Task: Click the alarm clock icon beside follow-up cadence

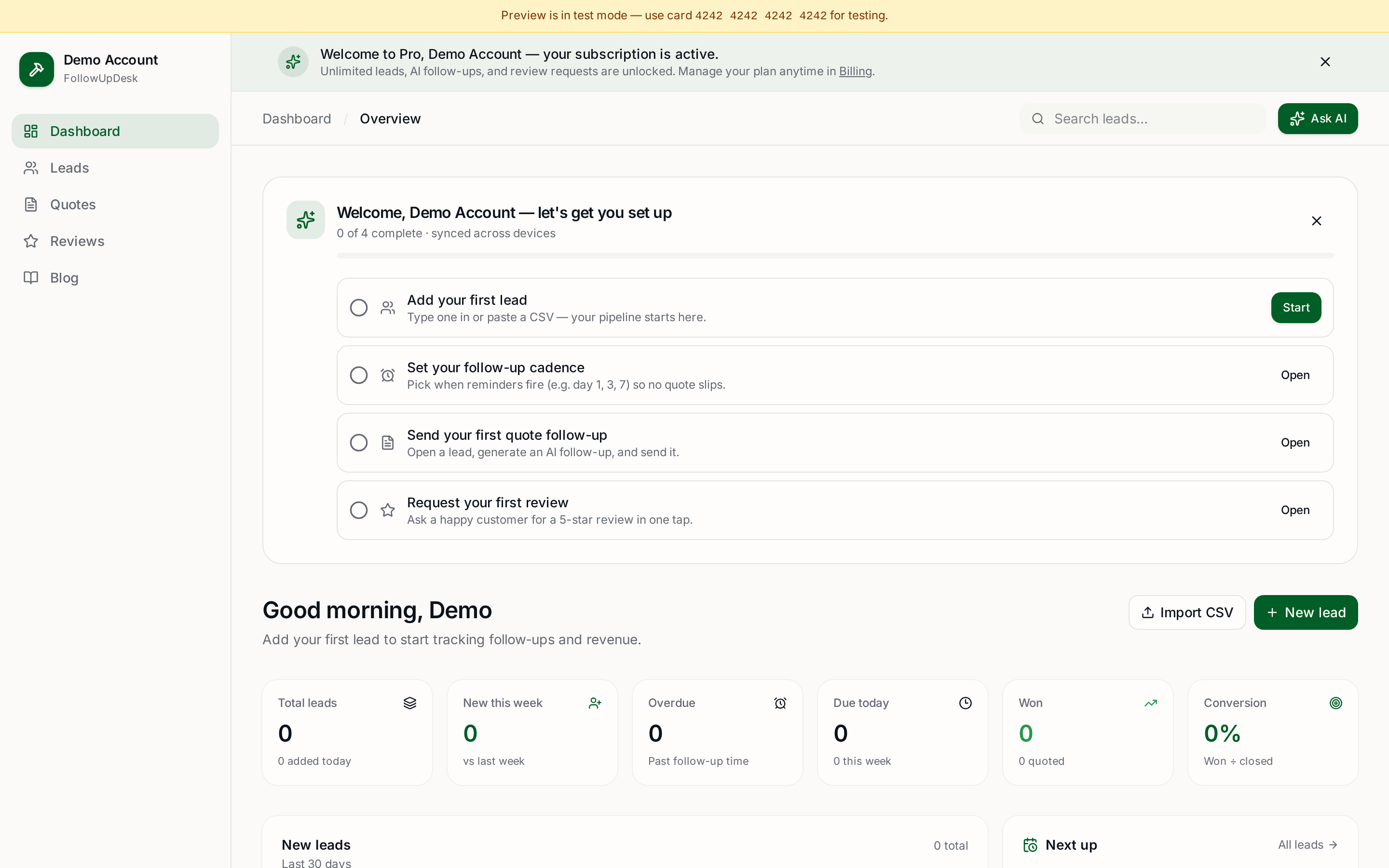Action: [x=387, y=375]
